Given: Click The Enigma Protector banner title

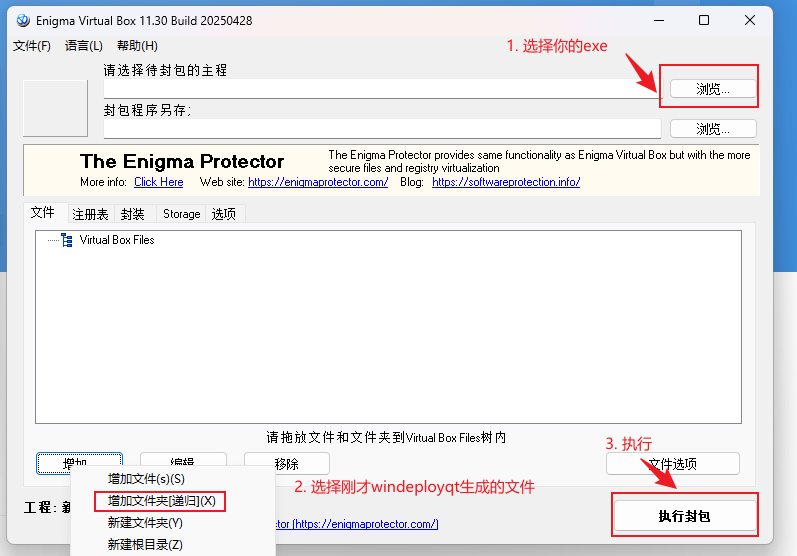Looking at the screenshot, I should 182,162.
